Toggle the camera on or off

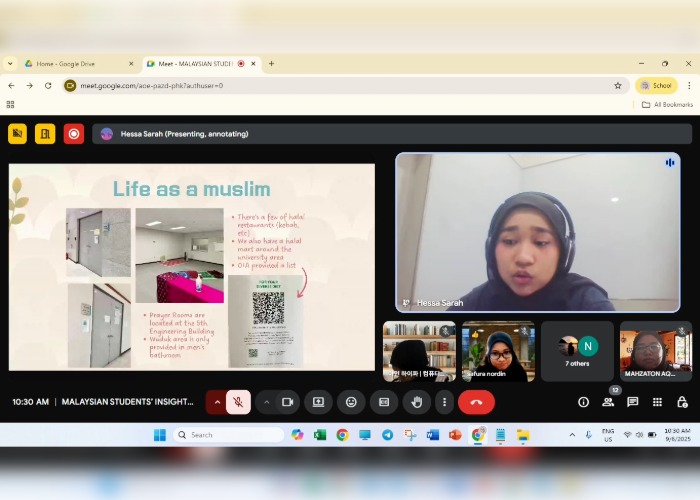click(x=287, y=402)
